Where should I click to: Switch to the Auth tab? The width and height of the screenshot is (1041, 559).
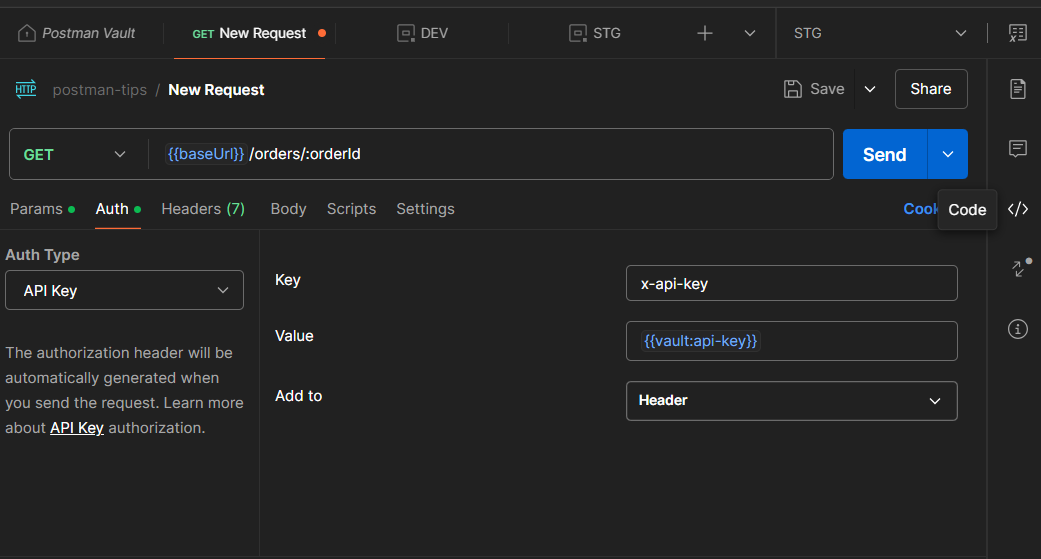[118, 209]
